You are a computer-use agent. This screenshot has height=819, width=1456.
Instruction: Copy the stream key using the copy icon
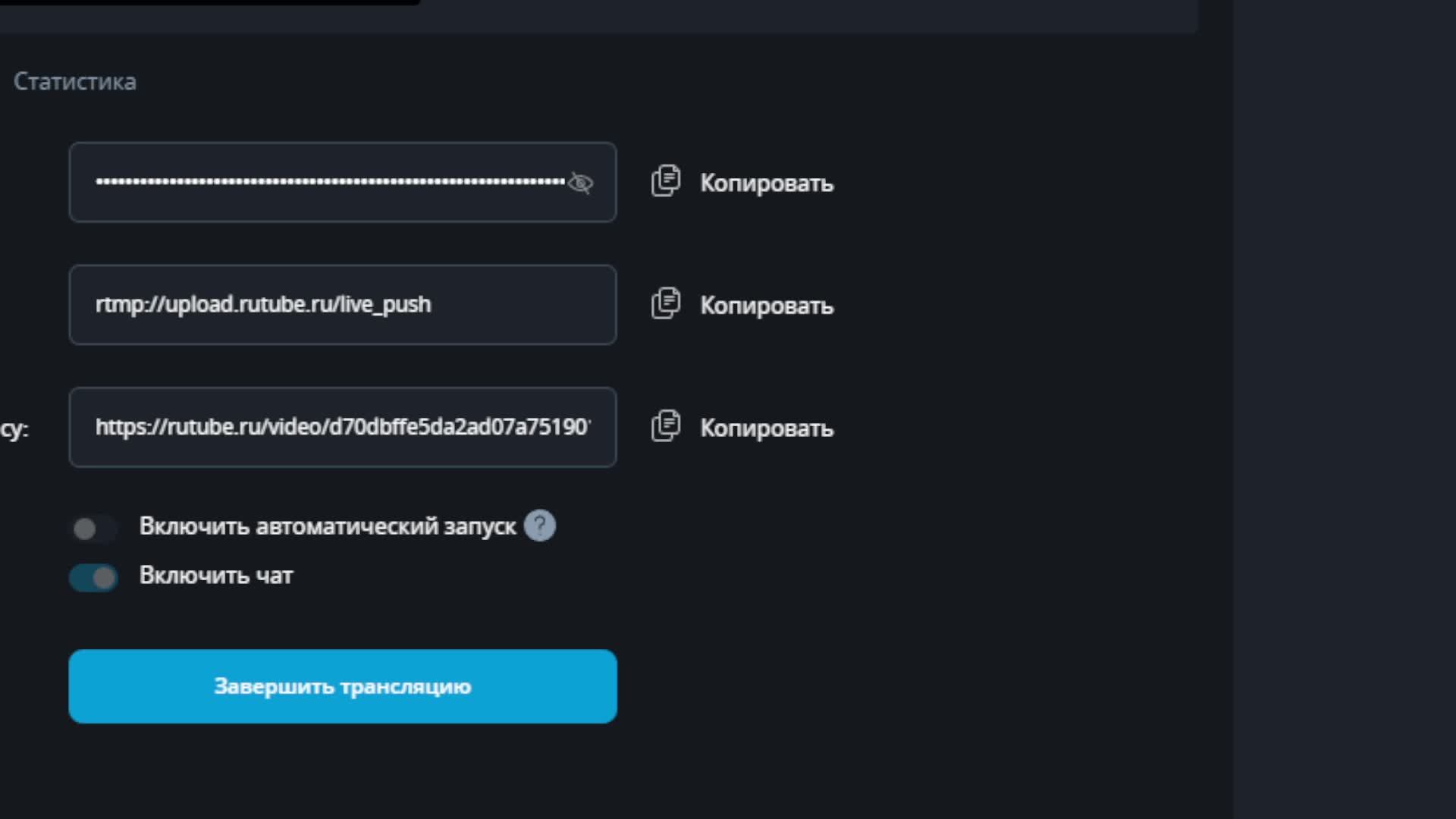(x=665, y=181)
